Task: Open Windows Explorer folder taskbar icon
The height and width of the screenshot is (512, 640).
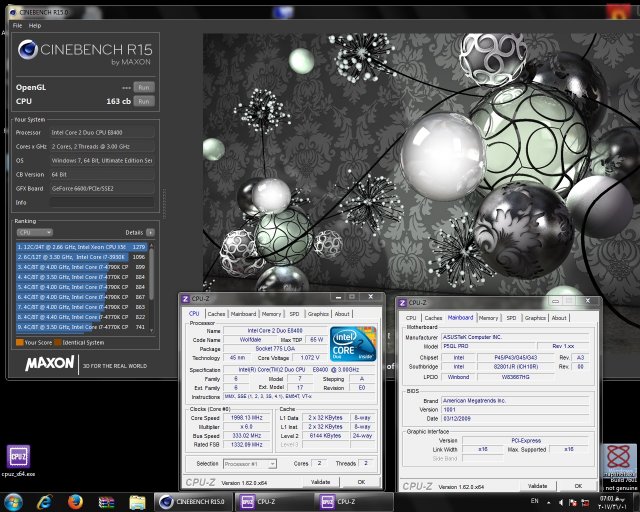Action: pyautogui.click(x=137, y=501)
